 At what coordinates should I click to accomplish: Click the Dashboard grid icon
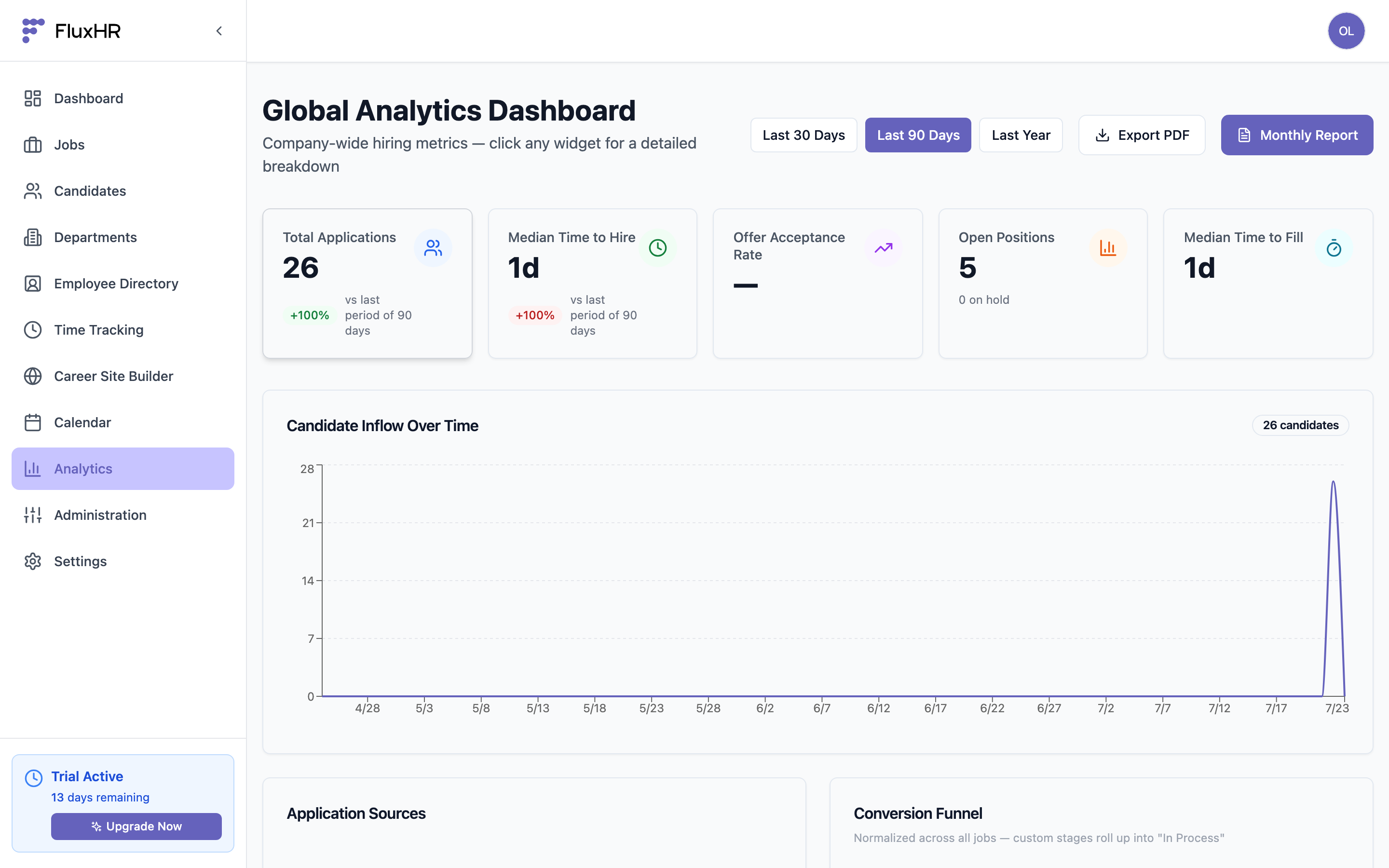point(33,98)
